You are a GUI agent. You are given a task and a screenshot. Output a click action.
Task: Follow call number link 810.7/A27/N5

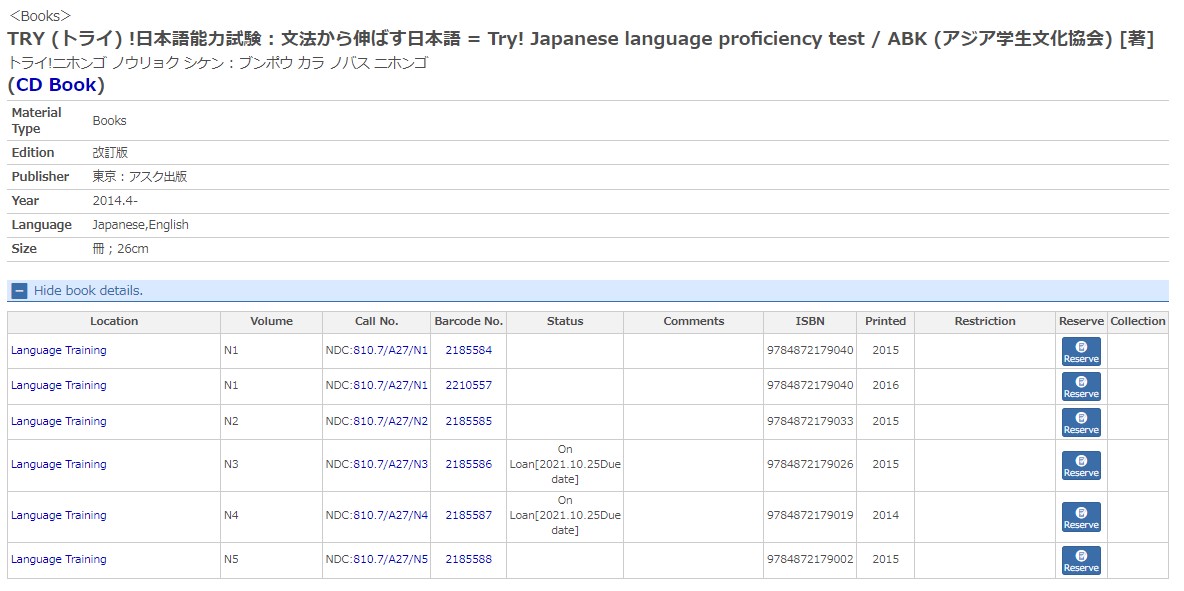[390, 559]
